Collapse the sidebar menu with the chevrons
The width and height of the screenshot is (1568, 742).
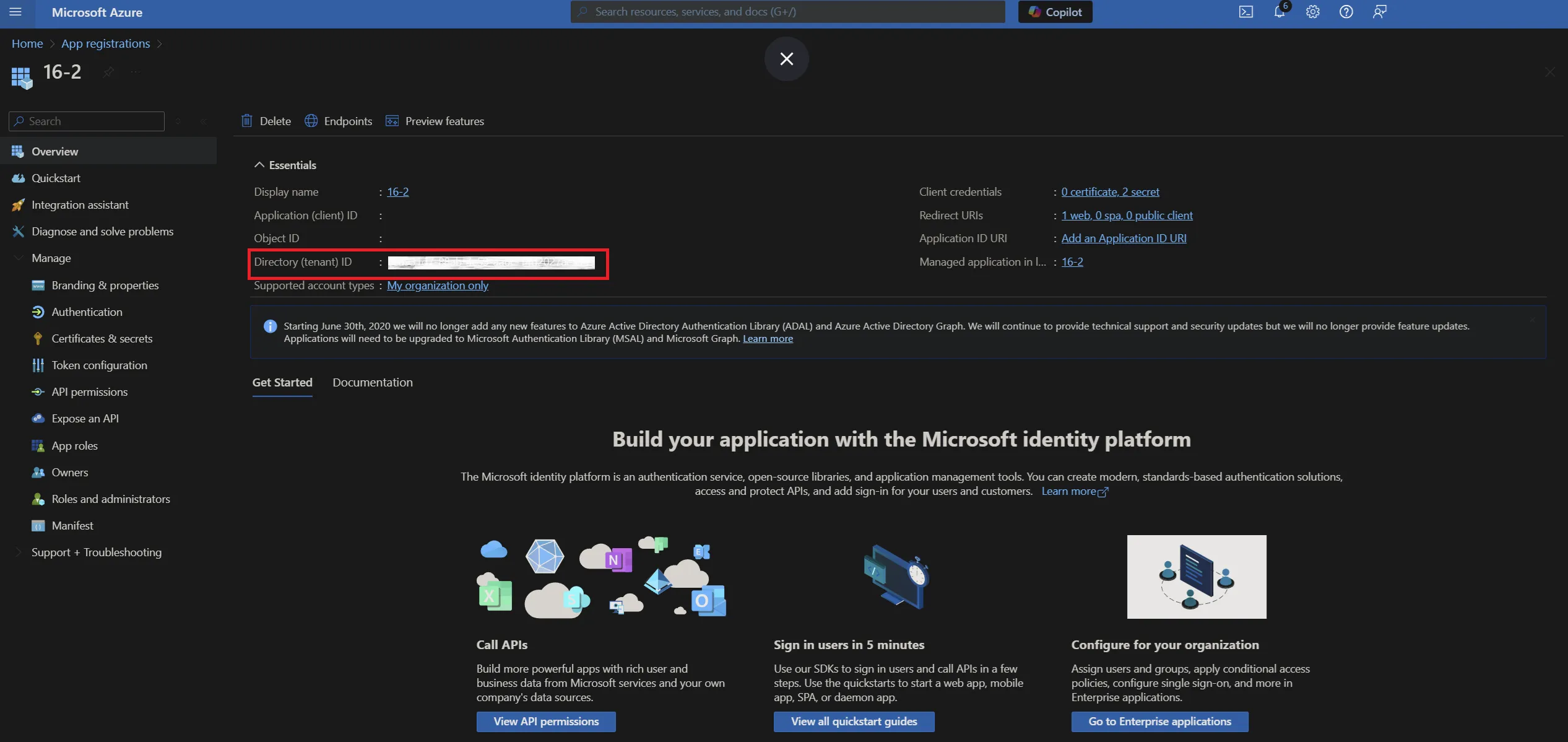(204, 121)
